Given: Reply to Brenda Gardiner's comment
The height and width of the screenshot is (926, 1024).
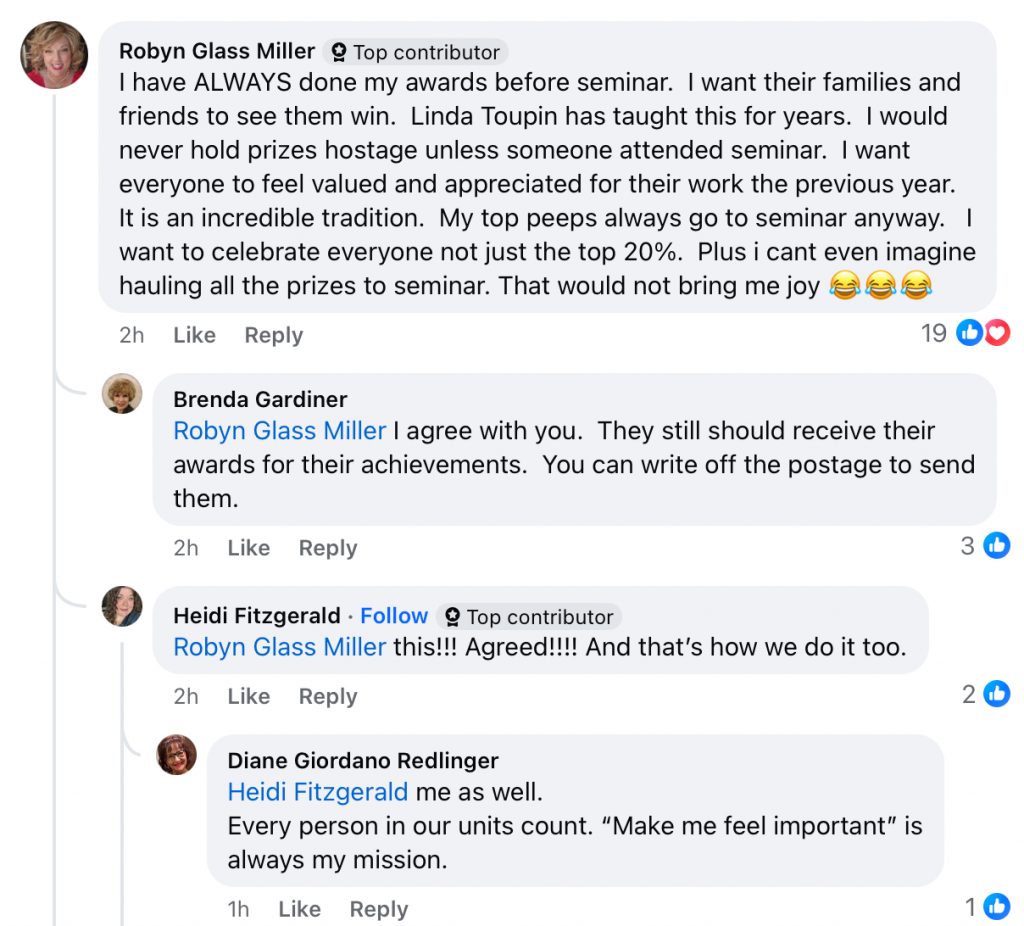Looking at the screenshot, I should click(x=327, y=548).
